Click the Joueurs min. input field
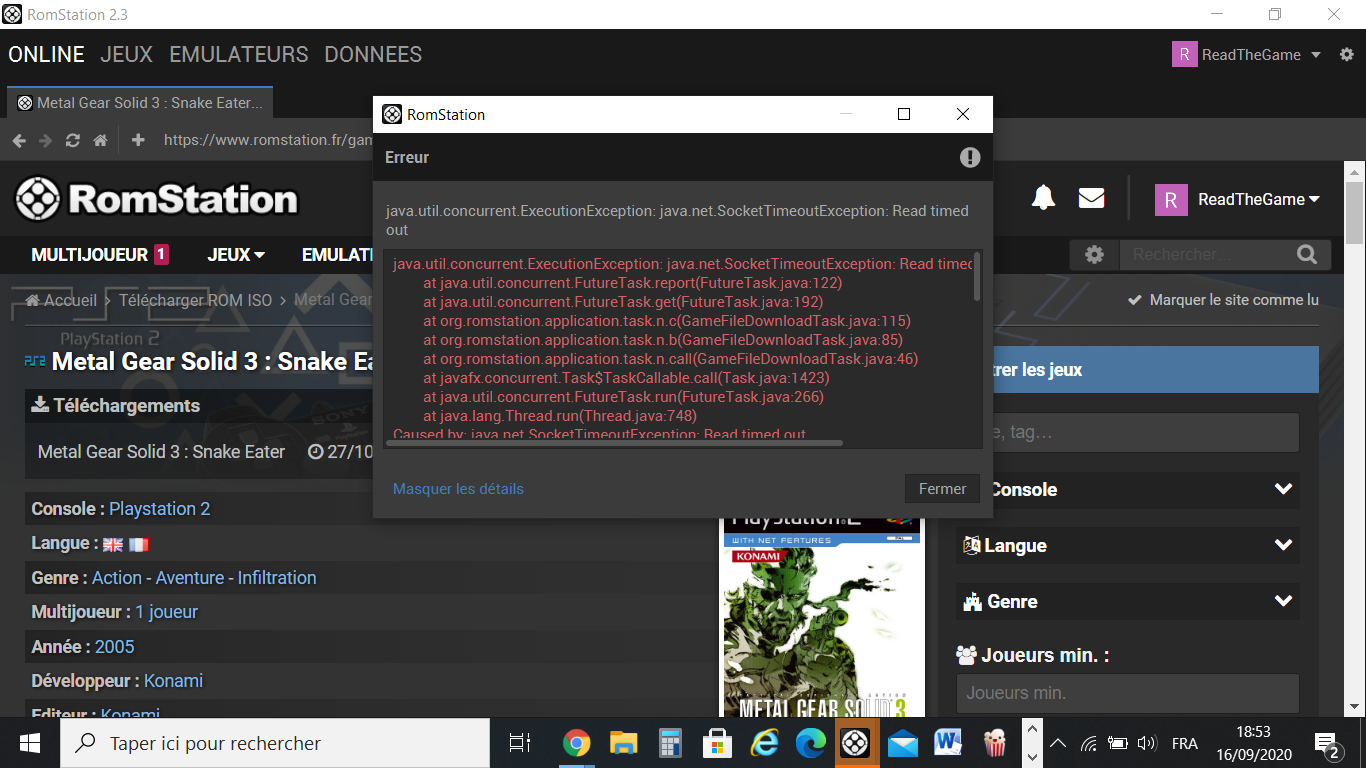1366x768 pixels. pos(1127,693)
